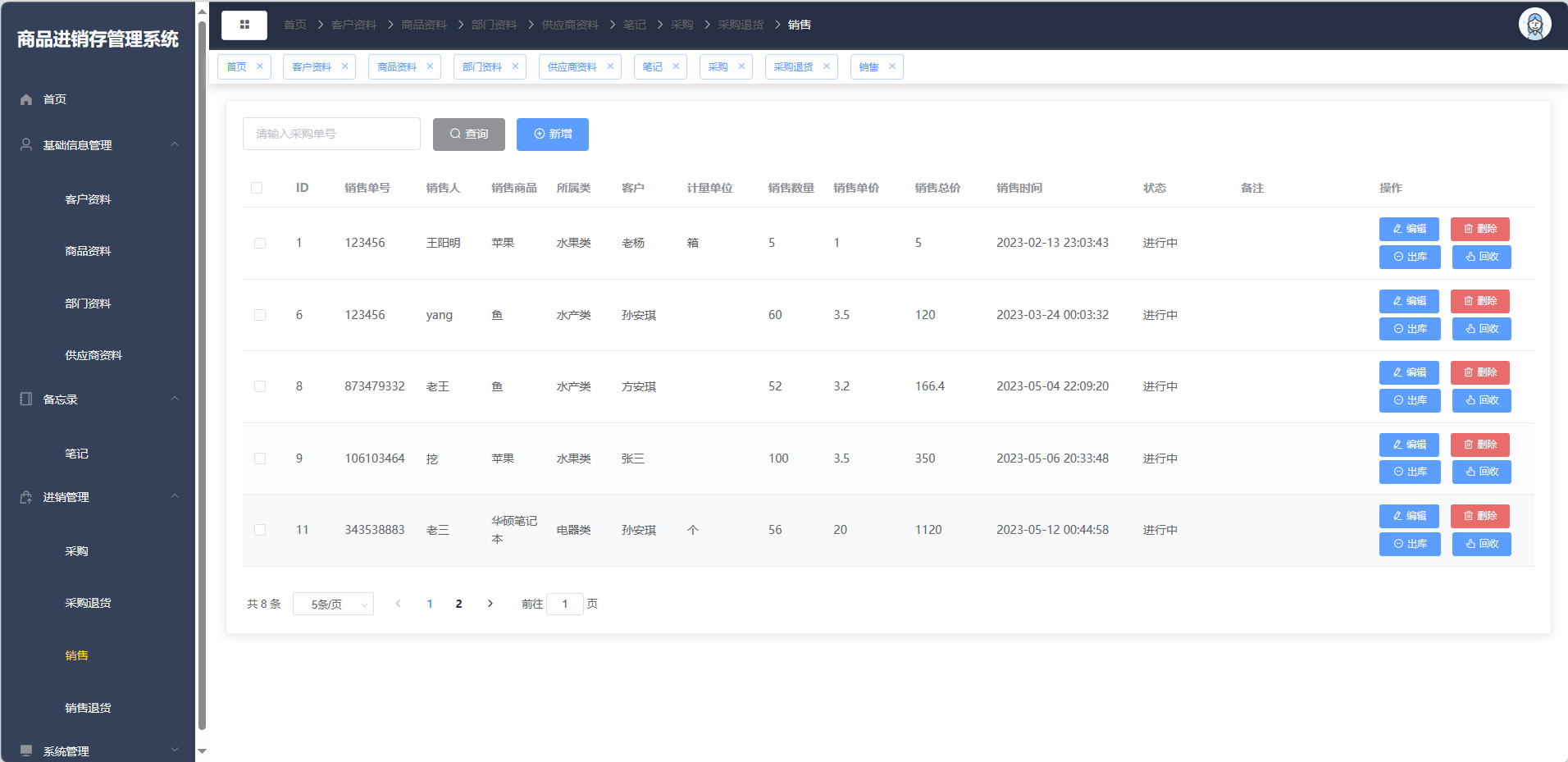Focus the 请输入采购单号 search field
This screenshot has width=1568, height=762.
(331, 134)
